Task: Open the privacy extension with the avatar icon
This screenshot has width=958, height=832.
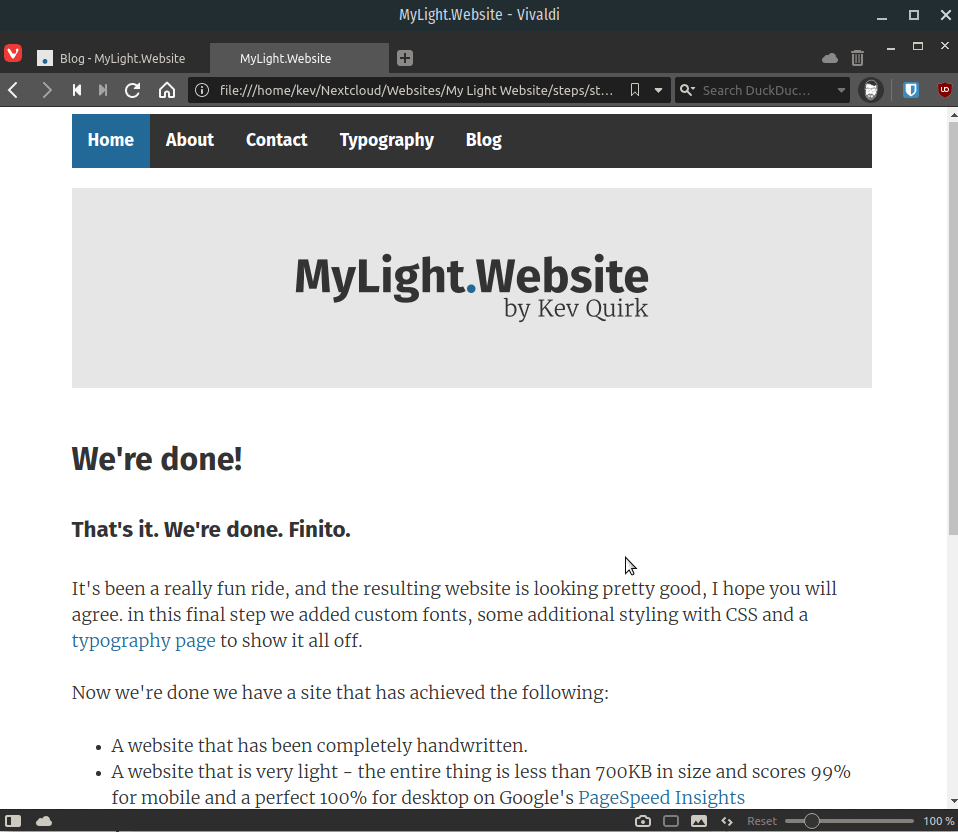Action: [871, 90]
